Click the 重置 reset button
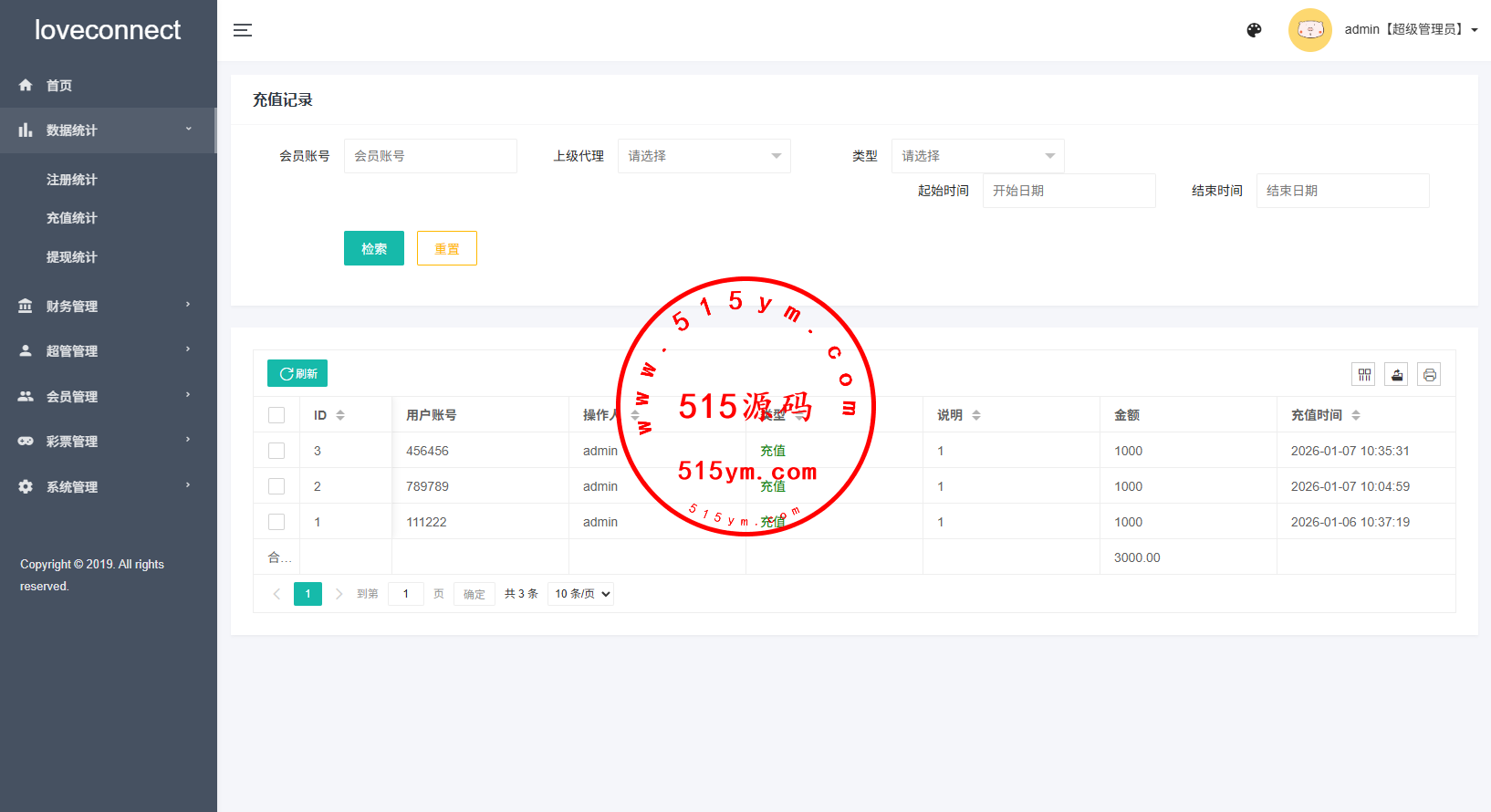The image size is (1491, 812). pyautogui.click(x=446, y=248)
